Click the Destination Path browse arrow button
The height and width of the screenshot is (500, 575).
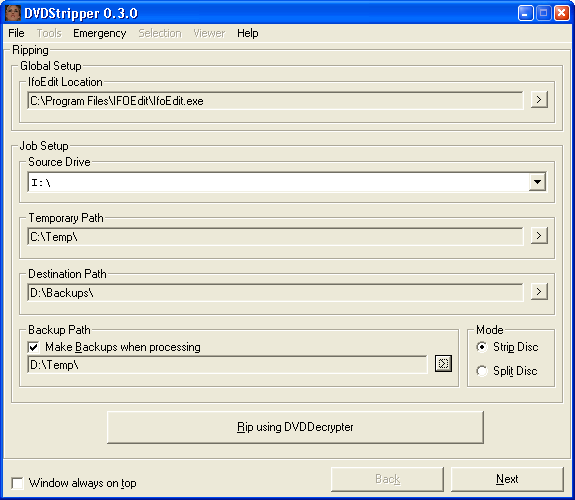(x=539, y=292)
